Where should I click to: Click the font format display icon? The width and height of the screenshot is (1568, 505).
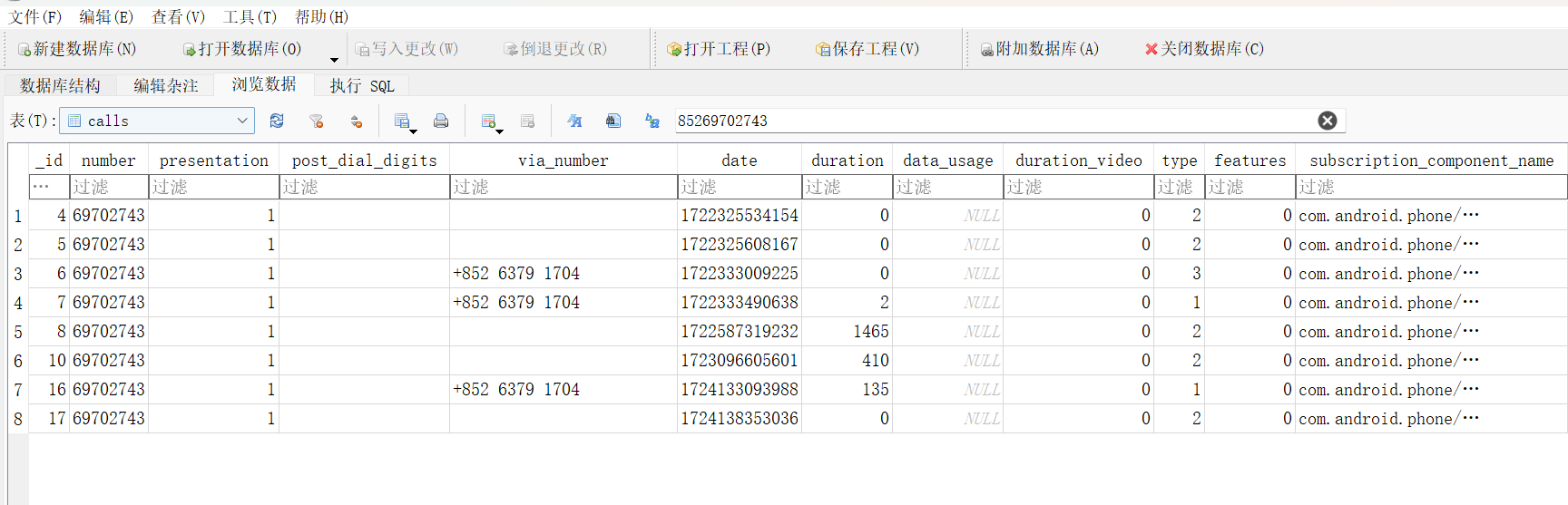pos(574,121)
